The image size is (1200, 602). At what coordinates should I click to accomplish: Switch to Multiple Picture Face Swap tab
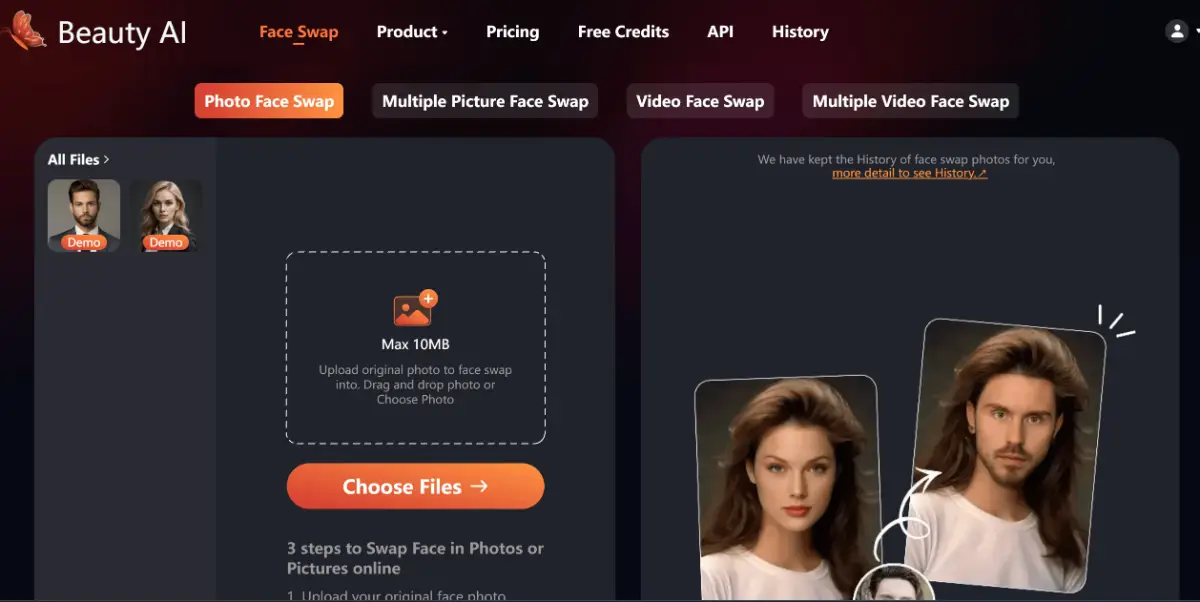tap(485, 101)
